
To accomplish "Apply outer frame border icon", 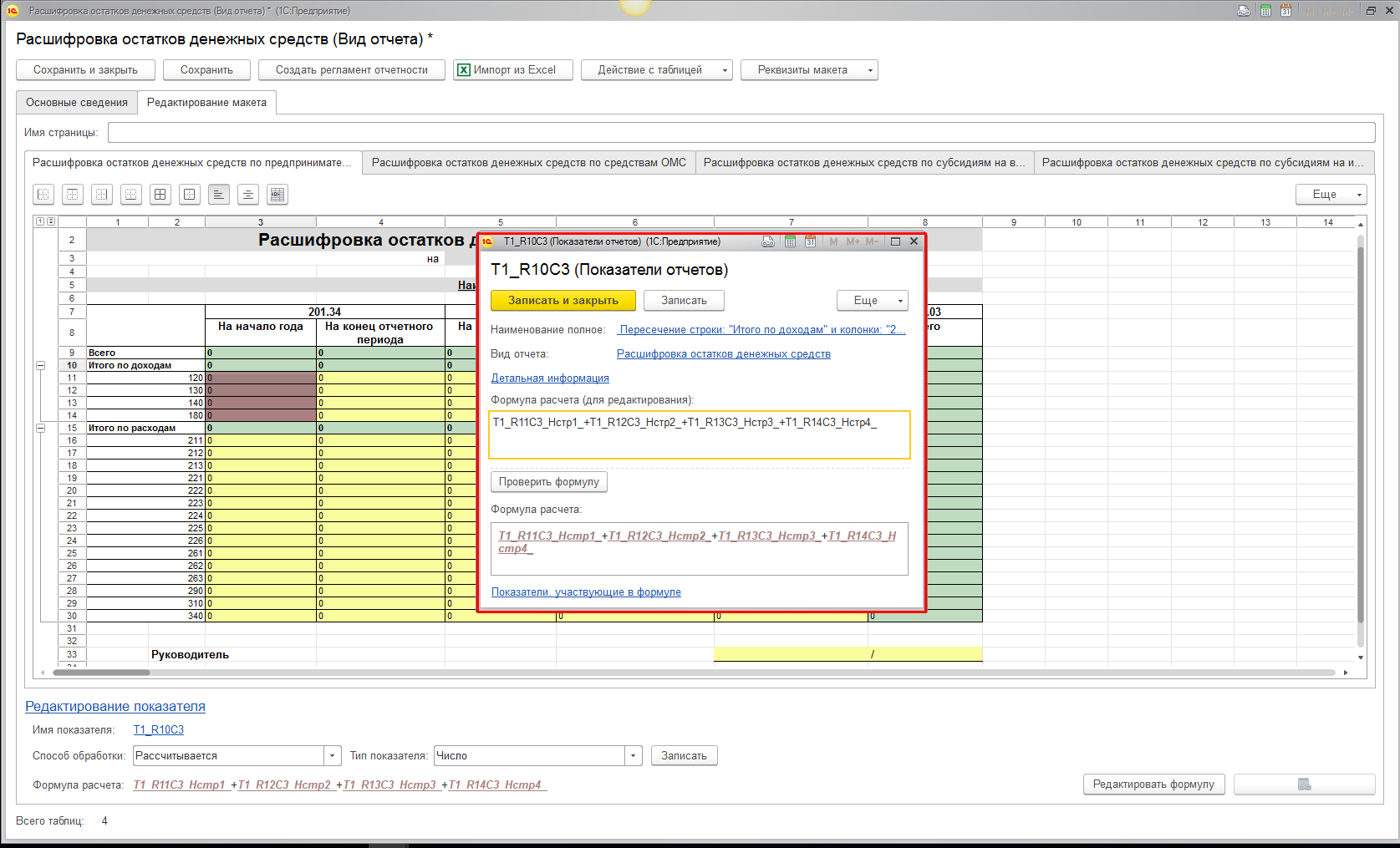I will [x=190, y=195].
